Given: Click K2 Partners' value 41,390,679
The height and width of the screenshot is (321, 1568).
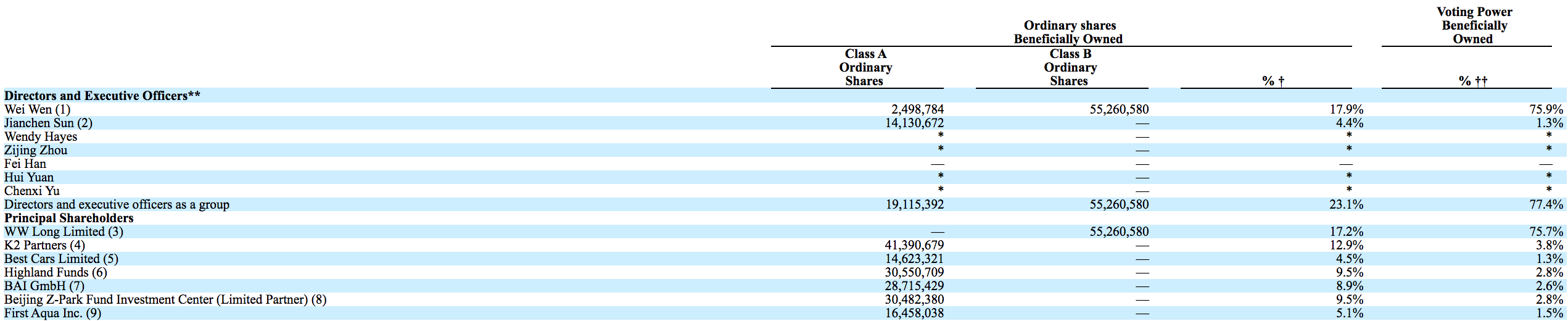Looking at the screenshot, I should 914,245.
